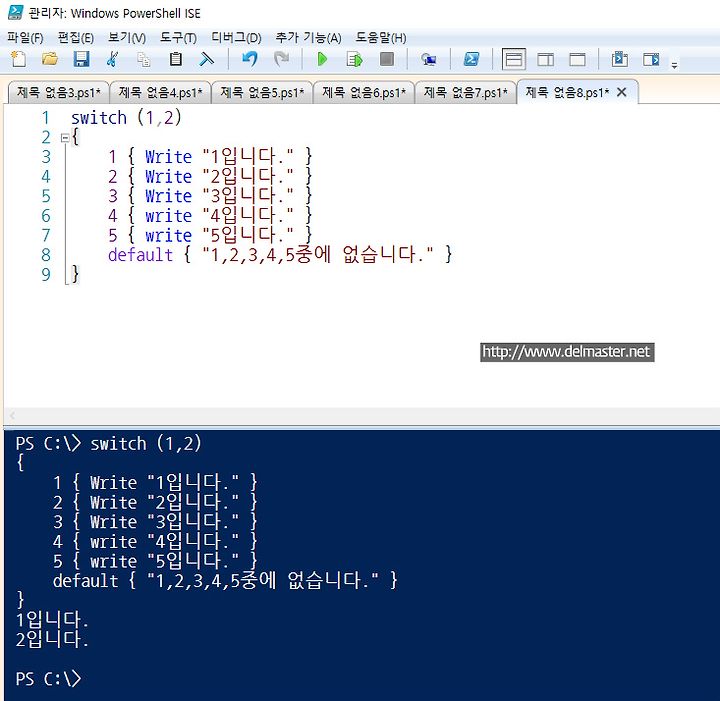The image size is (720, 701).
Task: Click the default keyword on editor line 8
Action: [x=141, y=255]
